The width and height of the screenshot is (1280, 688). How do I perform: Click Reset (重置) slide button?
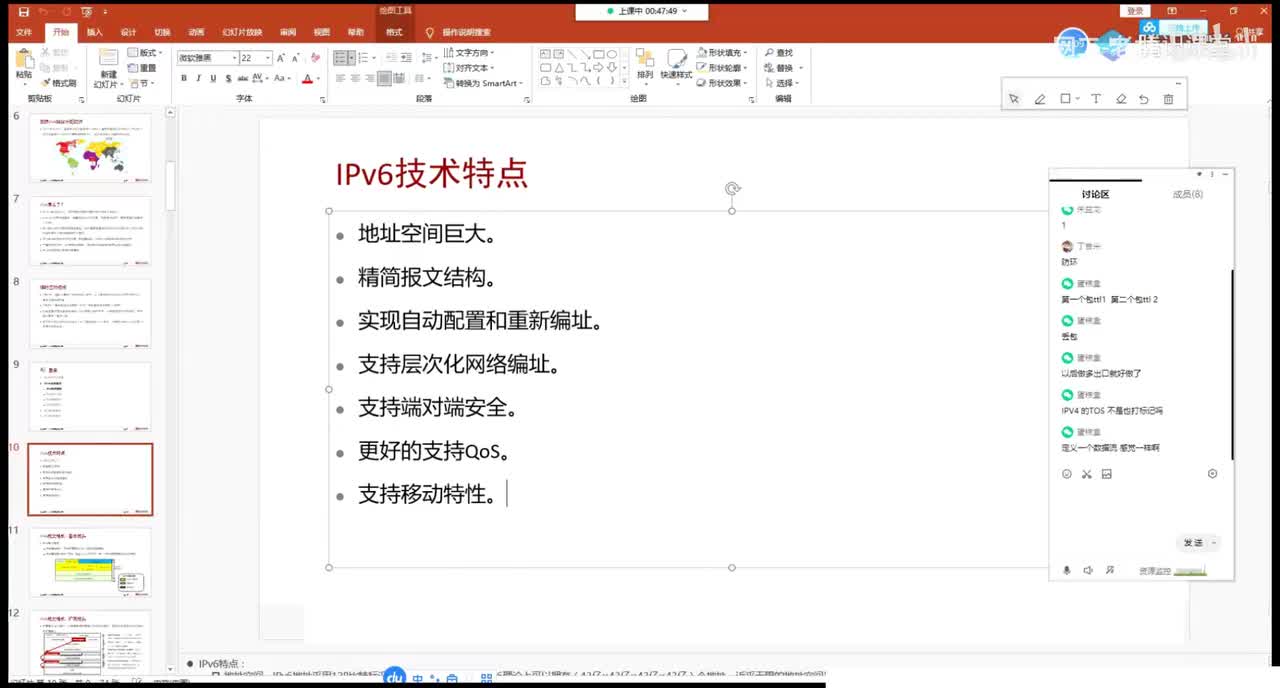143,68
